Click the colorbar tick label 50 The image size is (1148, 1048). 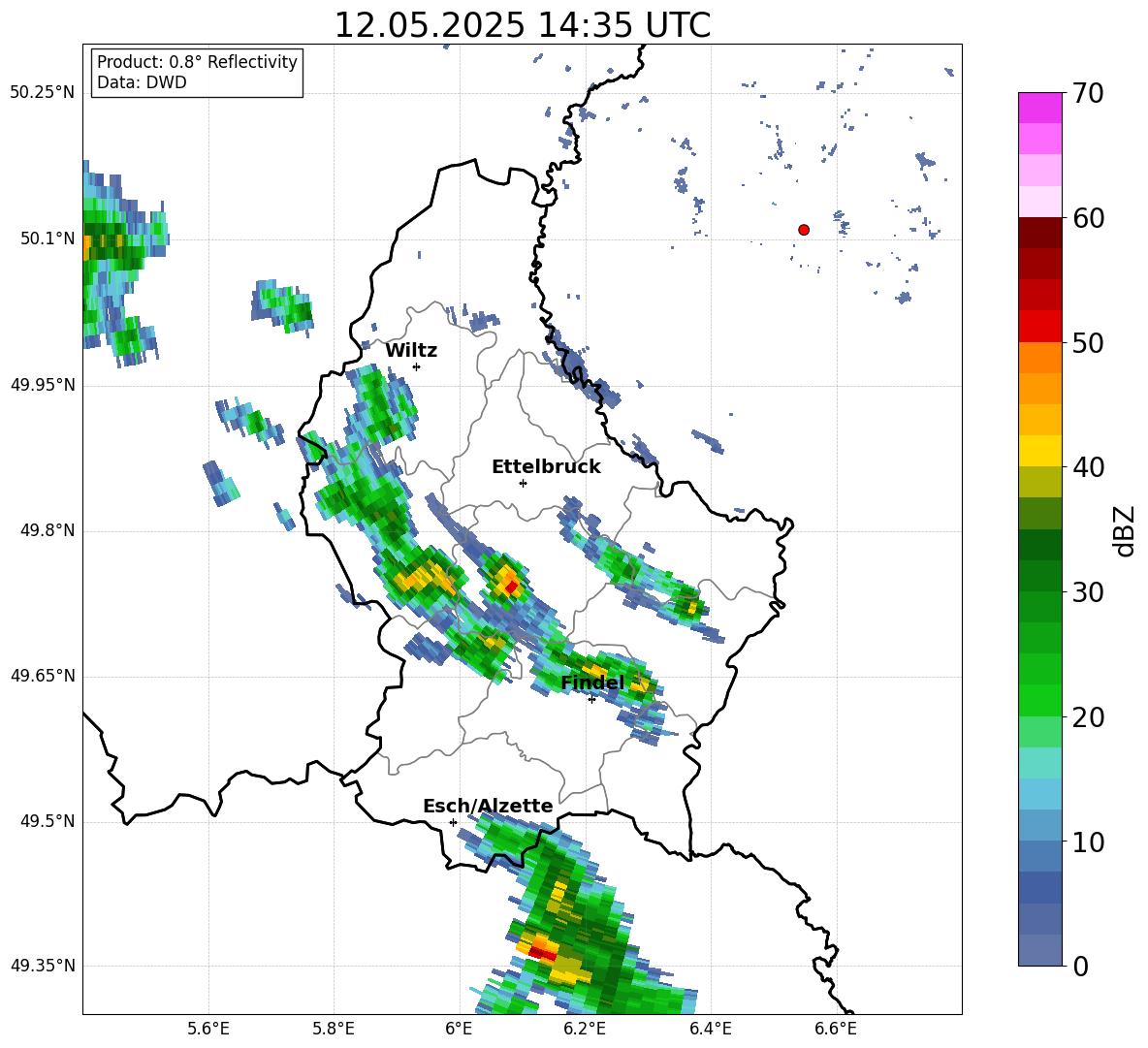click(1088, 342)
